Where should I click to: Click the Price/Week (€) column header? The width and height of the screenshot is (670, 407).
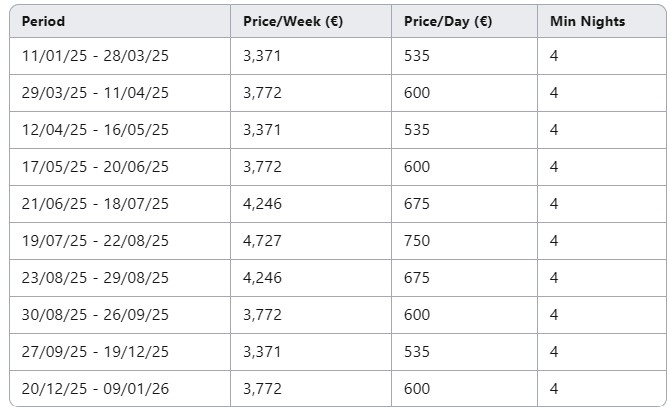pos(311,21)
